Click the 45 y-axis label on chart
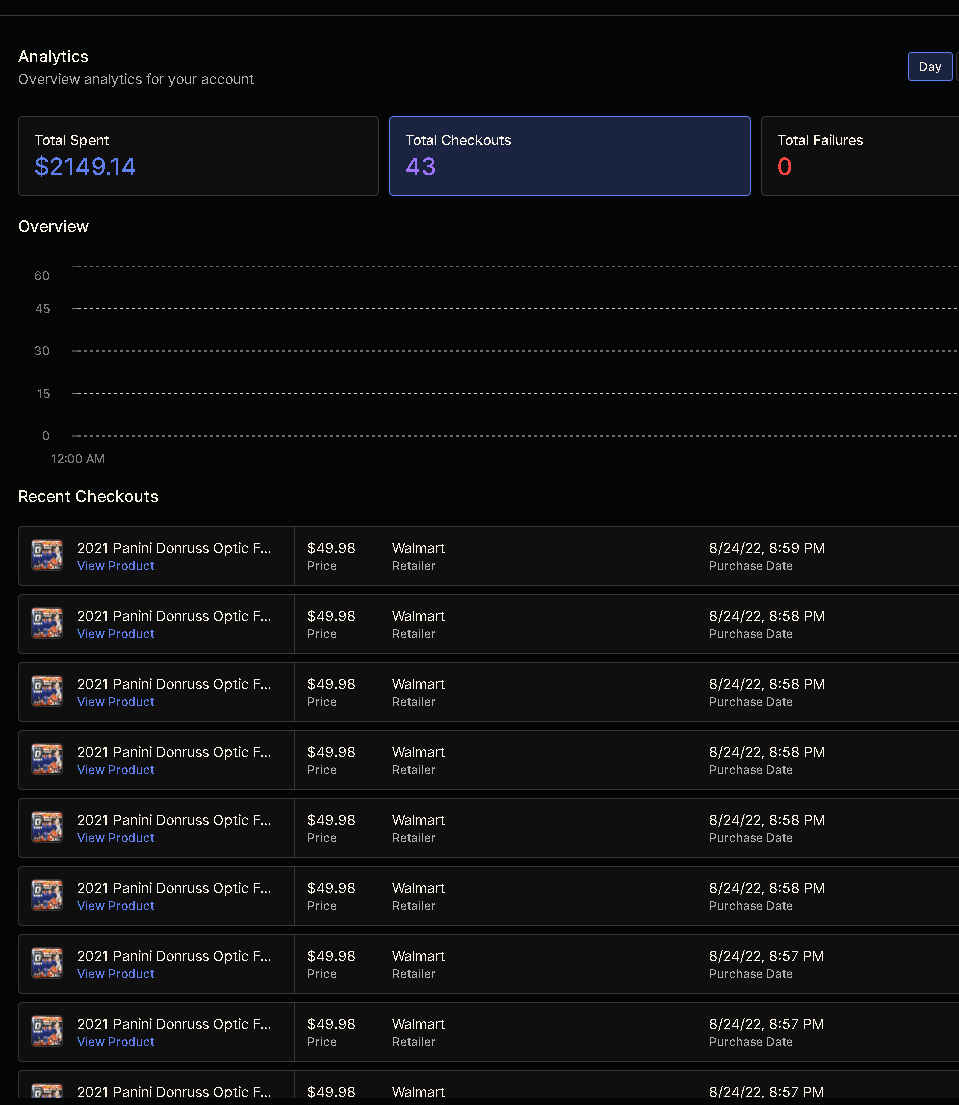959x1105 pixels. click(x=43, y=309)
